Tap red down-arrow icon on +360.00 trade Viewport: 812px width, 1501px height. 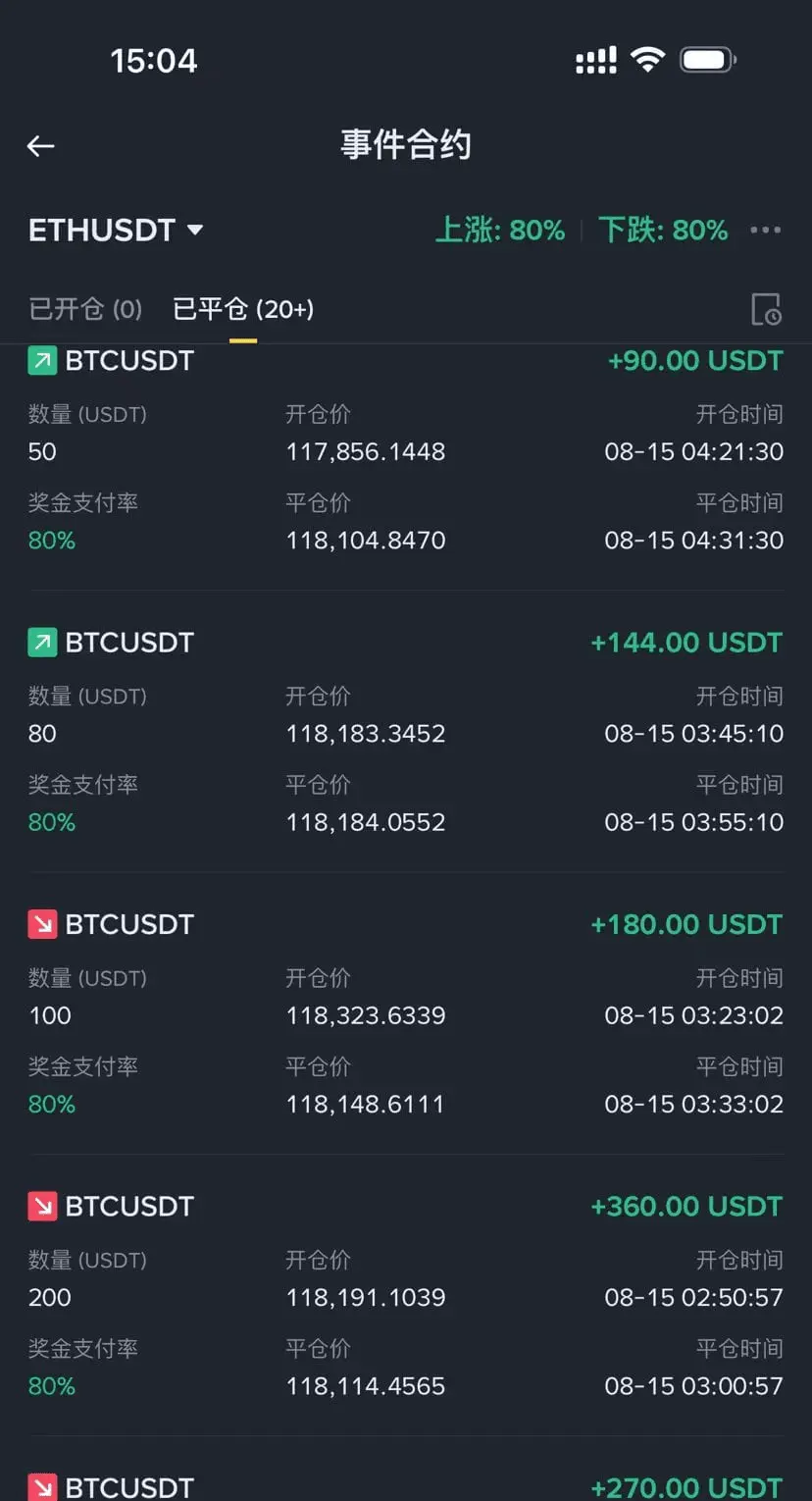42,1206
